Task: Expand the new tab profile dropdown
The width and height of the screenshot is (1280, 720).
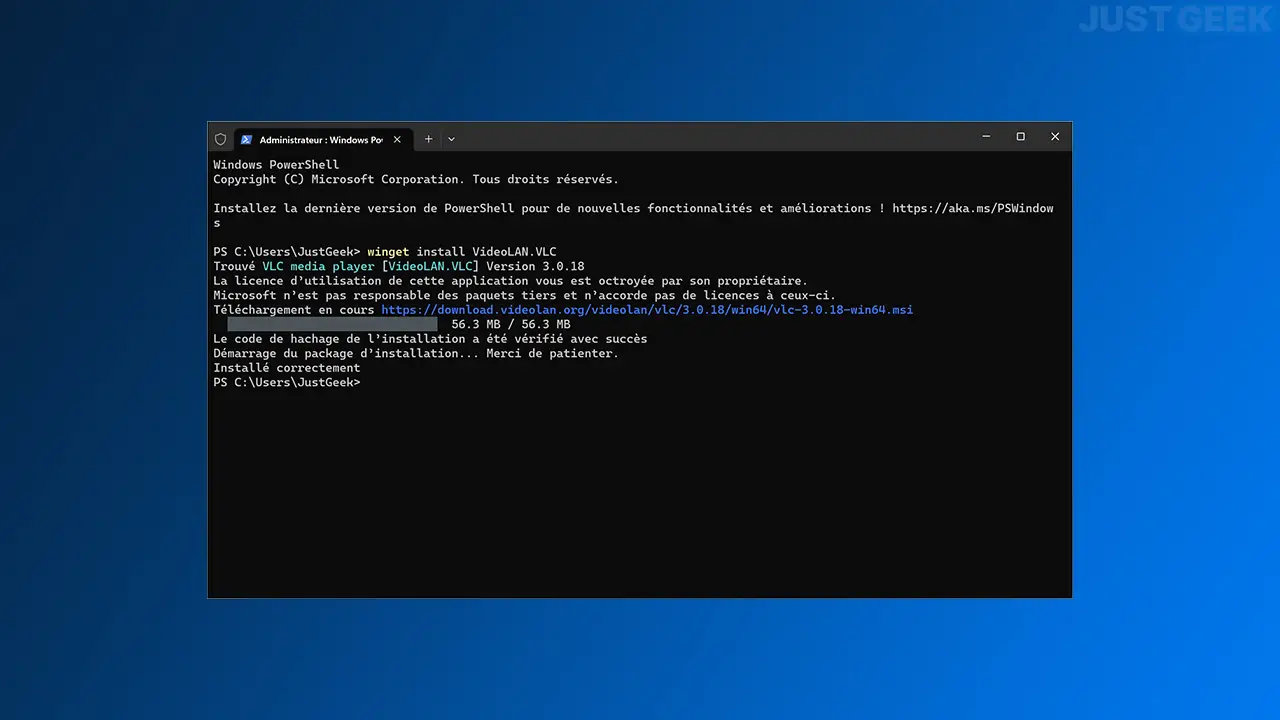Action: (451, 139)
